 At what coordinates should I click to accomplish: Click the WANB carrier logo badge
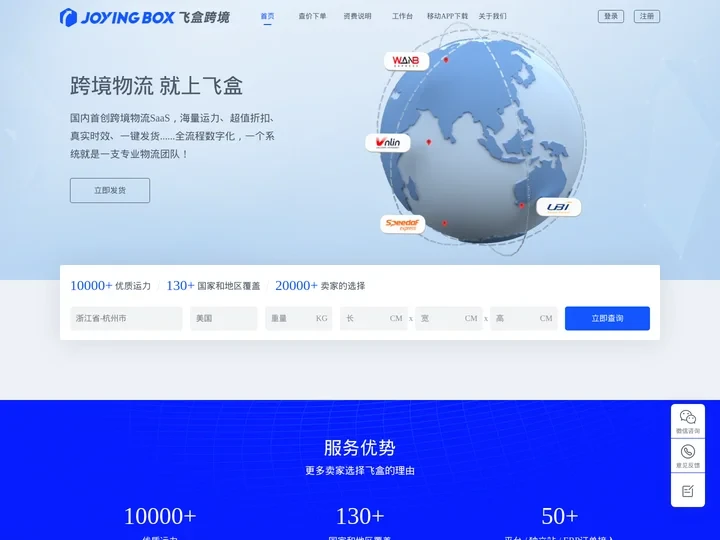coord(406,61)
